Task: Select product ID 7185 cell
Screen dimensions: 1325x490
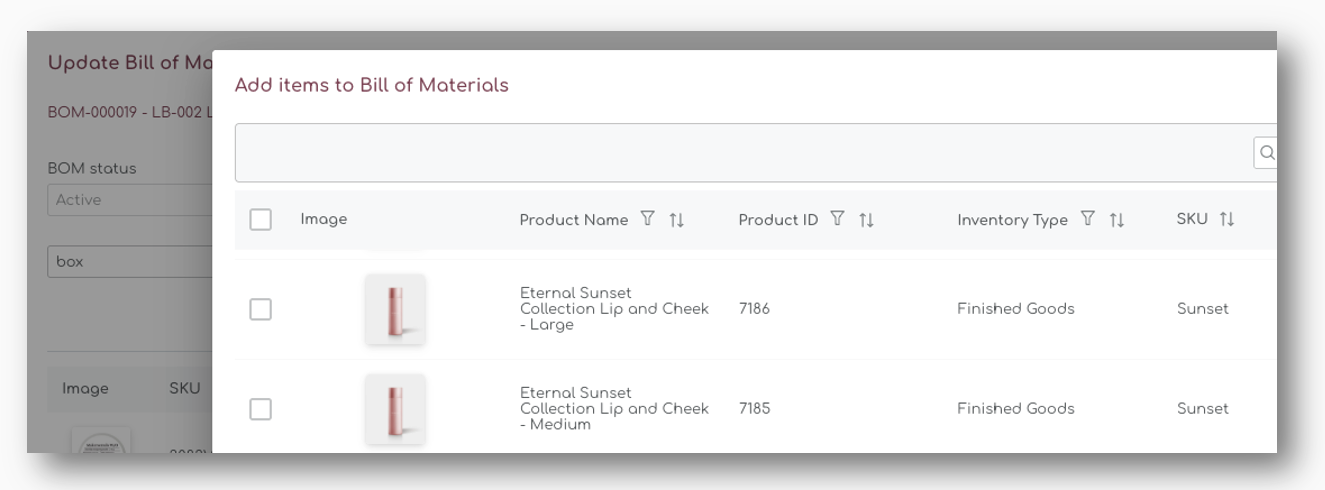Action: (x=754, y=409)
